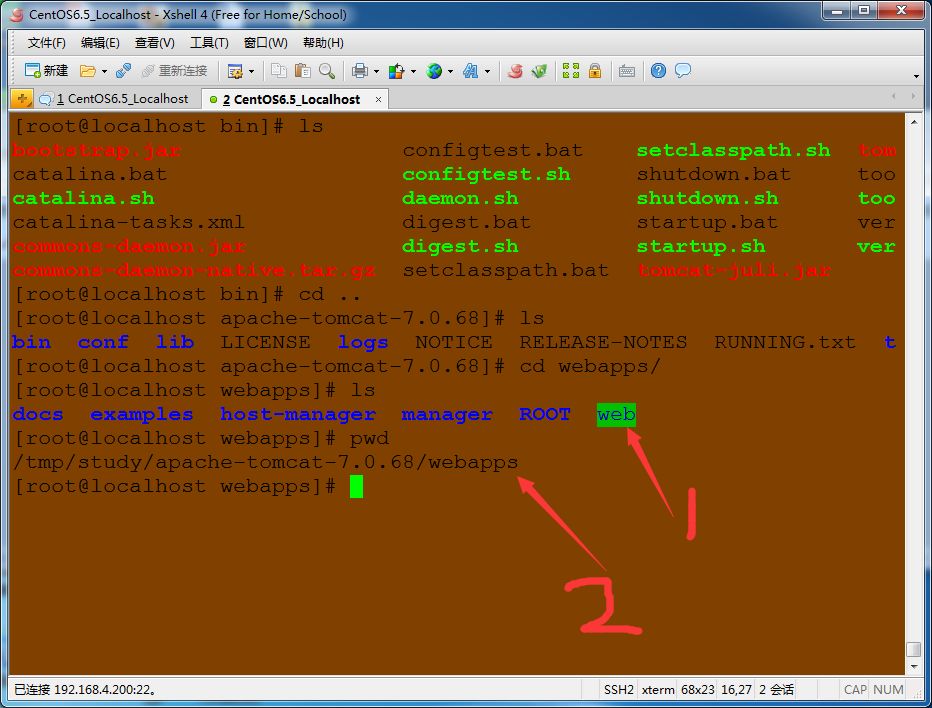Open the 查看(V) menu
Viewport: 932px width, 708px height.
pyautogui.click(x=155, y=43)
